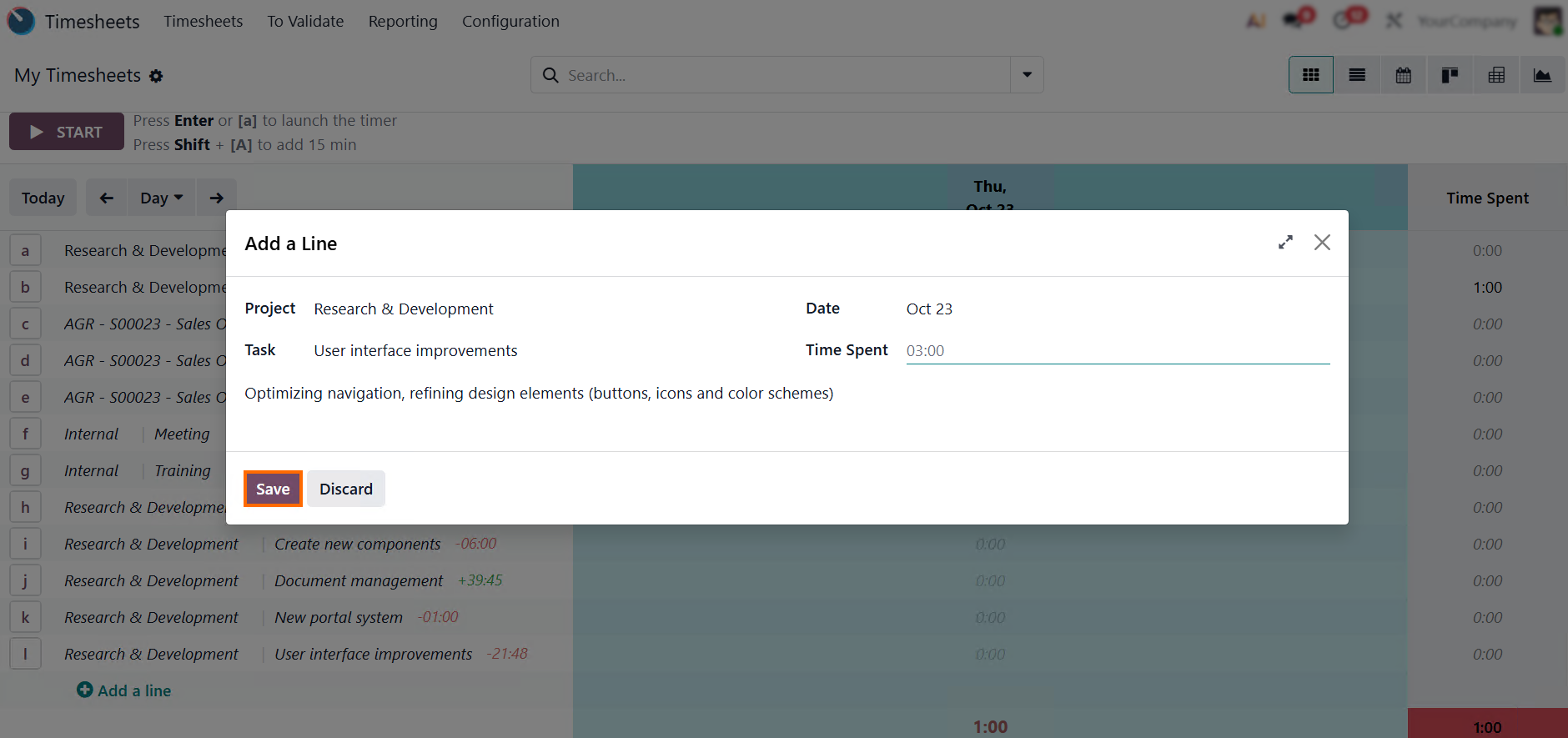The image size is (1568, 738).
Task: Switch to the kanban view icon
Action: coord(1450,75)
